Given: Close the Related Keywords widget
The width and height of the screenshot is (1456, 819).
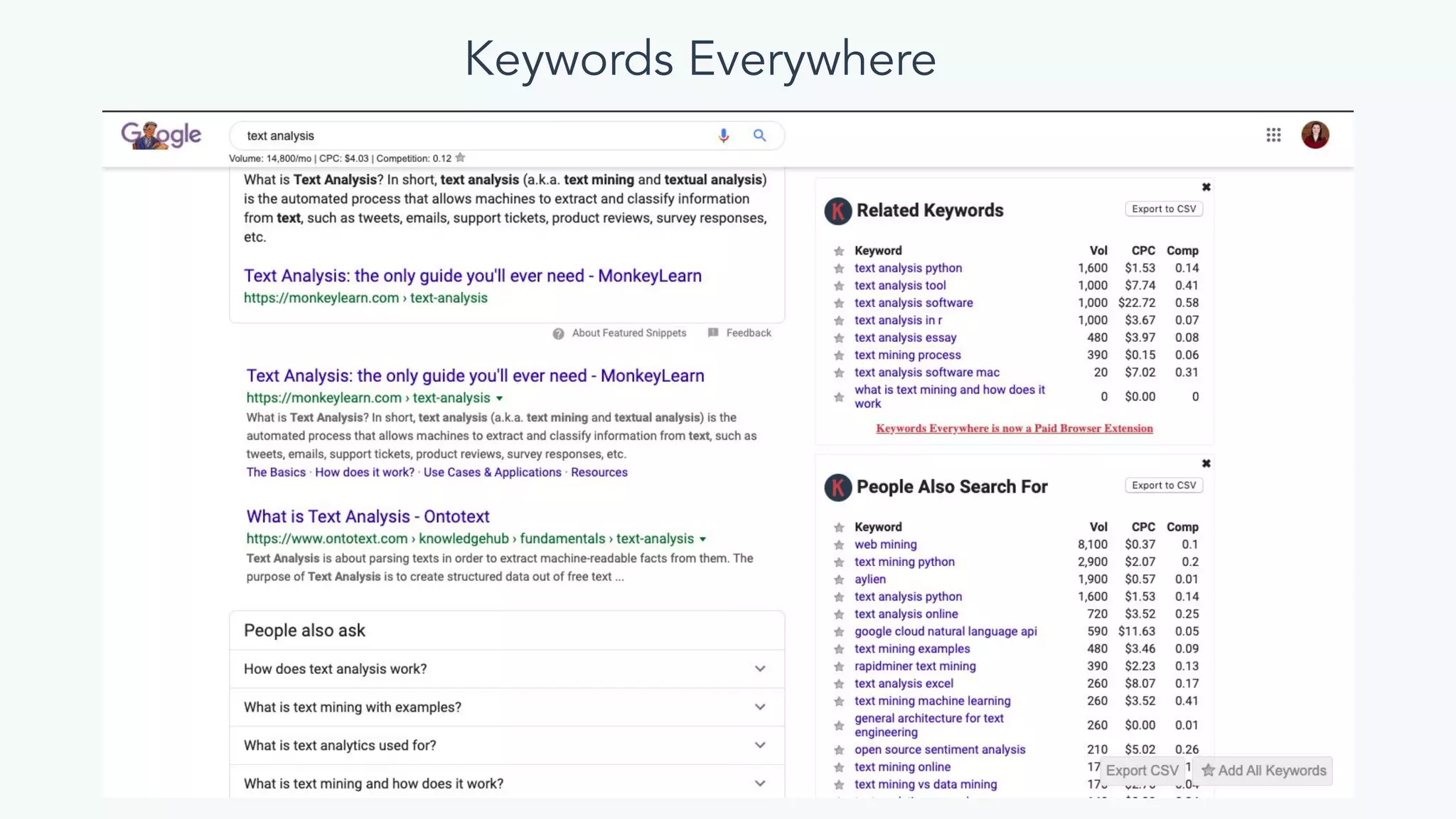Looking at the screenshot, I should click(1206, 187).
